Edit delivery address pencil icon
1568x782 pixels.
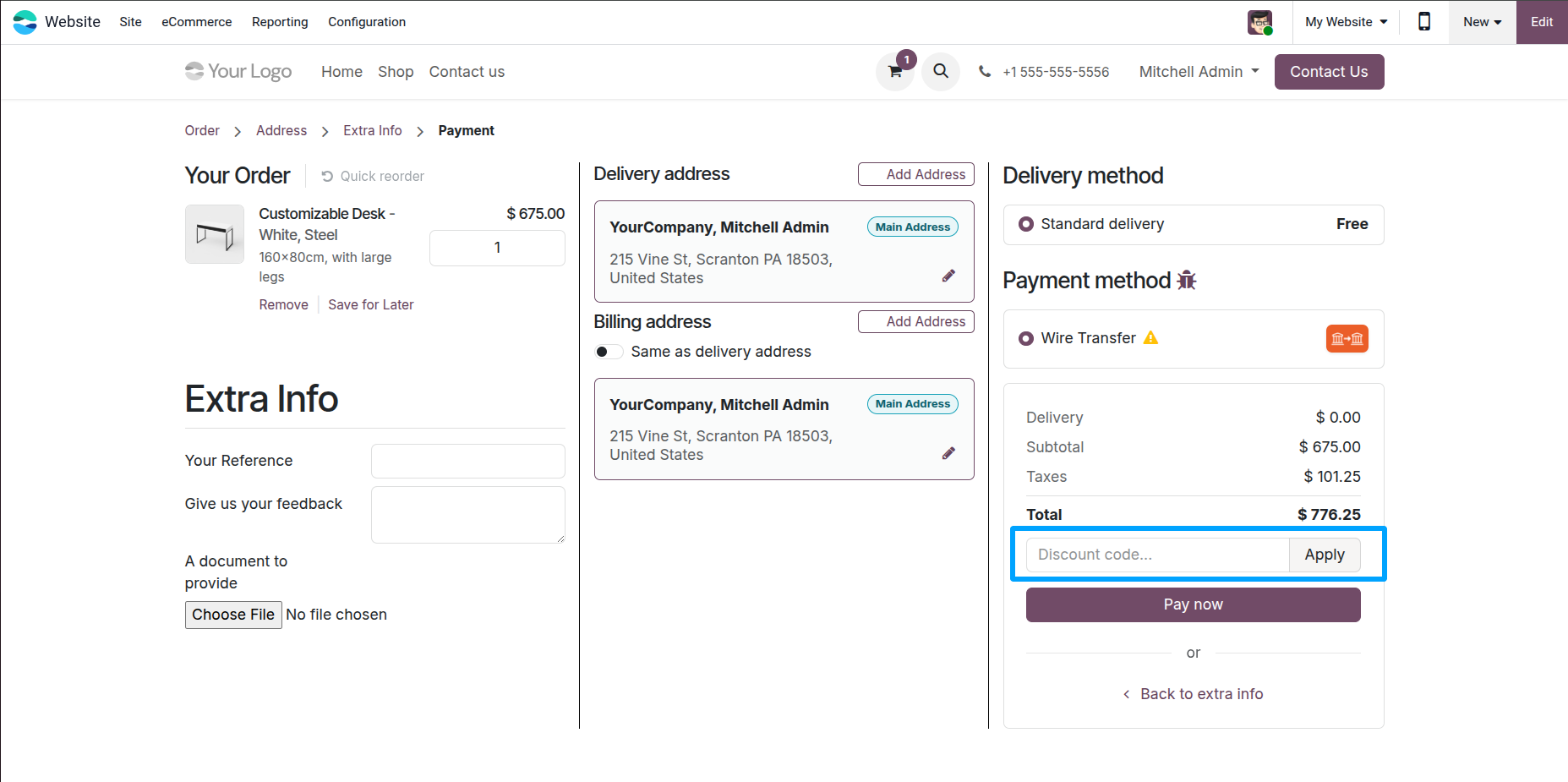(x=948, y=276)
